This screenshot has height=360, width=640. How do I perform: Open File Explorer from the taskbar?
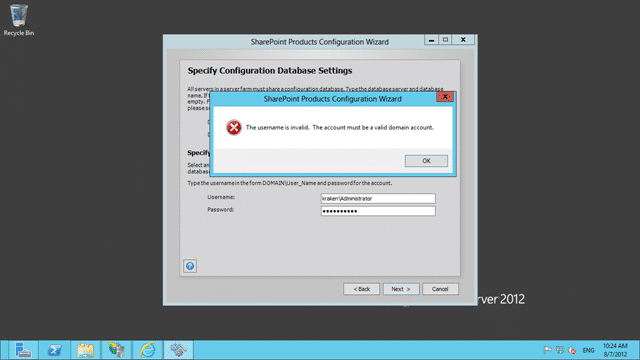tap(85, 350)
